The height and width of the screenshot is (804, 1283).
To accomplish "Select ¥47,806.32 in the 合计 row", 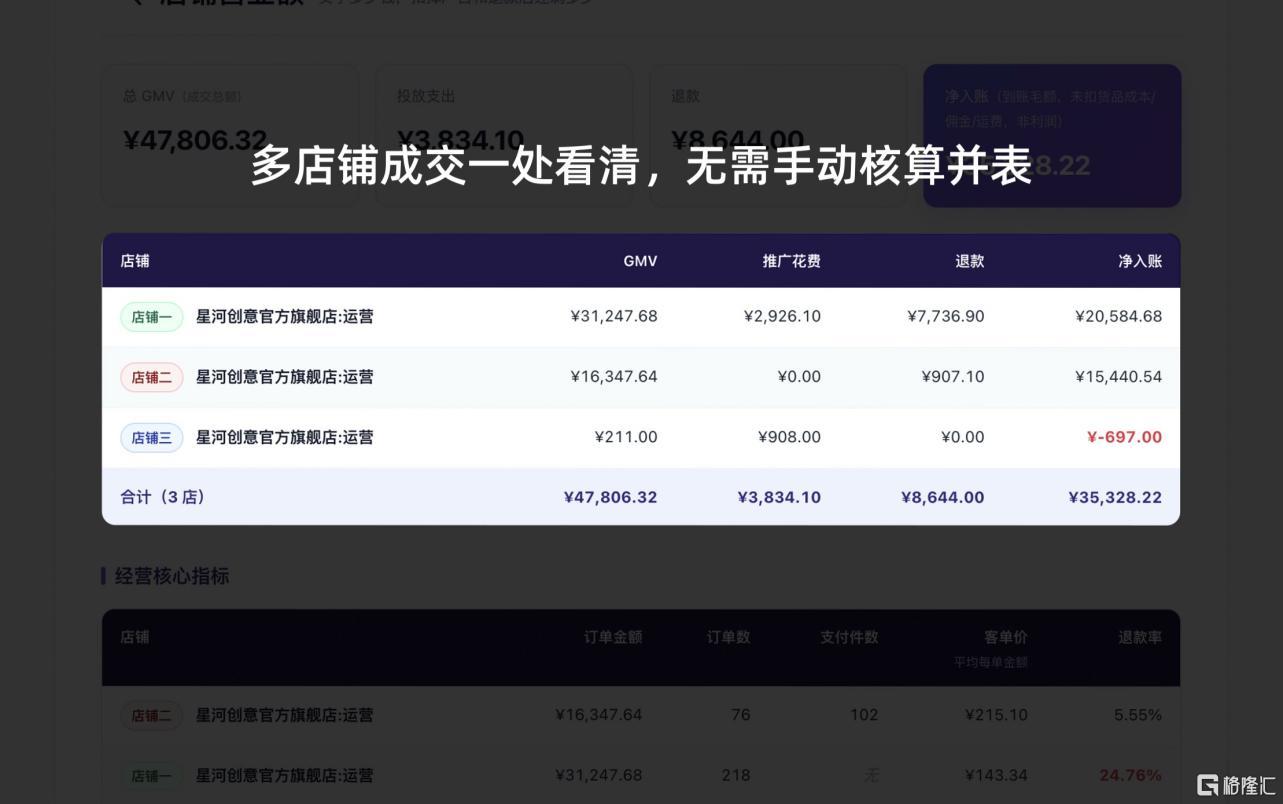I will click(x=610, y=497).
